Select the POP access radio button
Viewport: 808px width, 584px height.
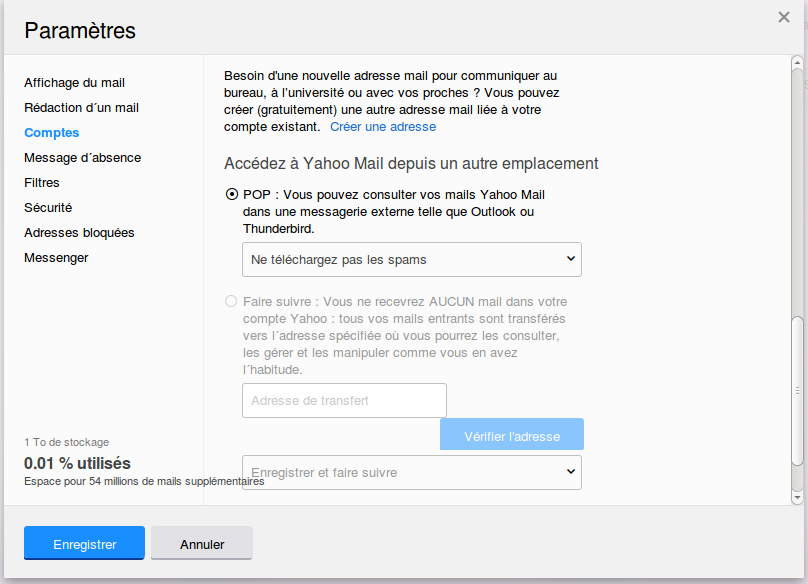pos(232,195)
